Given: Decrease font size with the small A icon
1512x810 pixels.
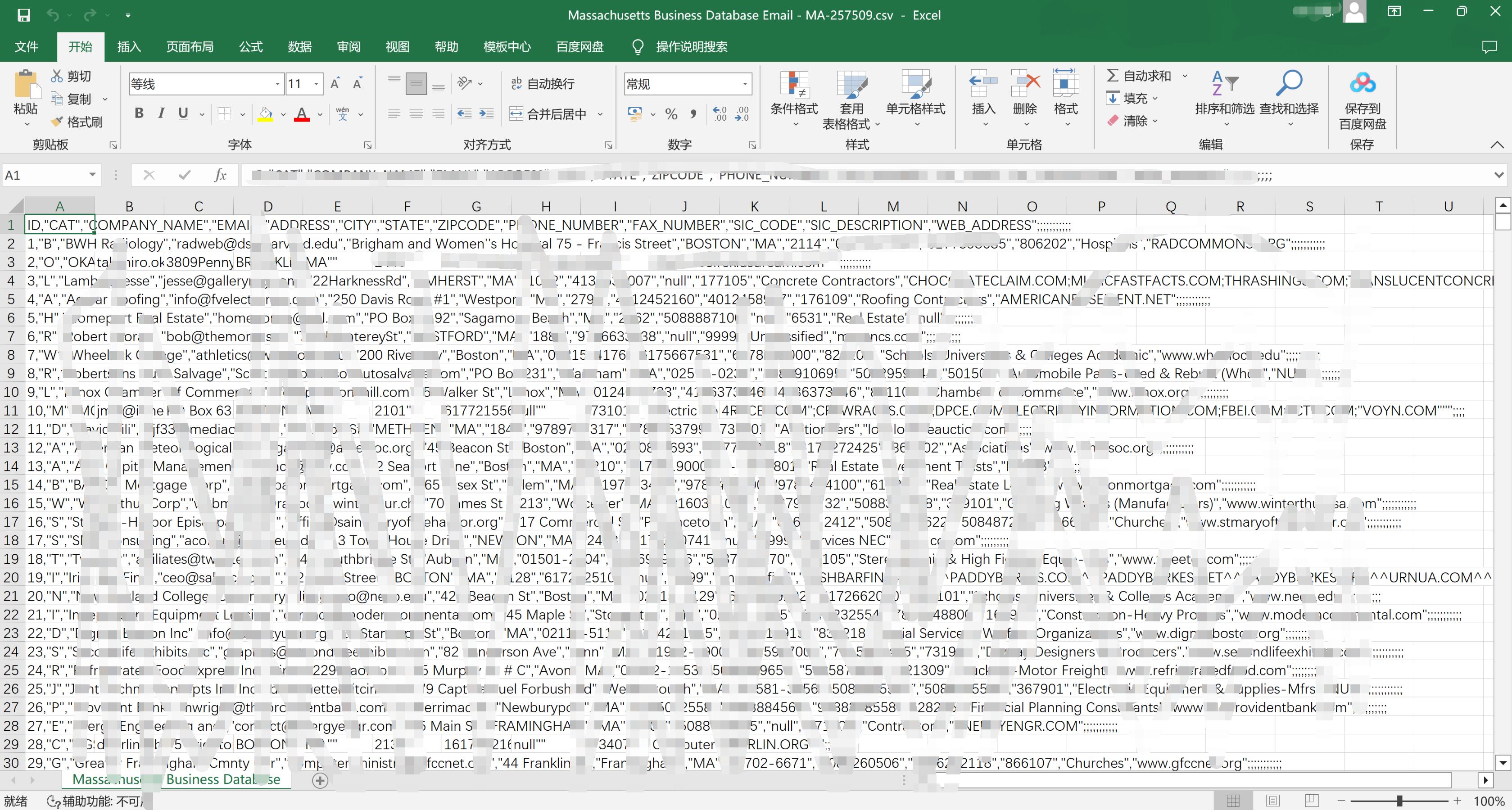Looking at the screenshot, I should [357, 83].
